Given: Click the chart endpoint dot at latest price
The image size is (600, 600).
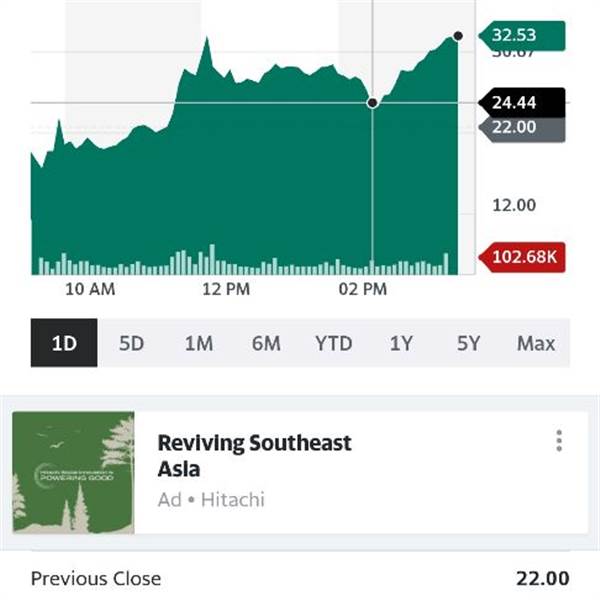Looking at the screenshot, I should [x=458, y=36].
